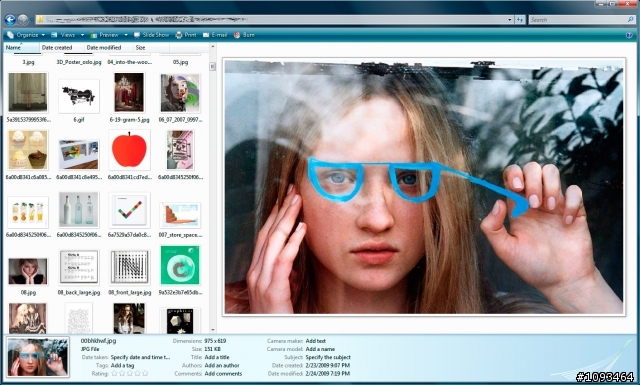Select the three bottles thumbnail

78,209
